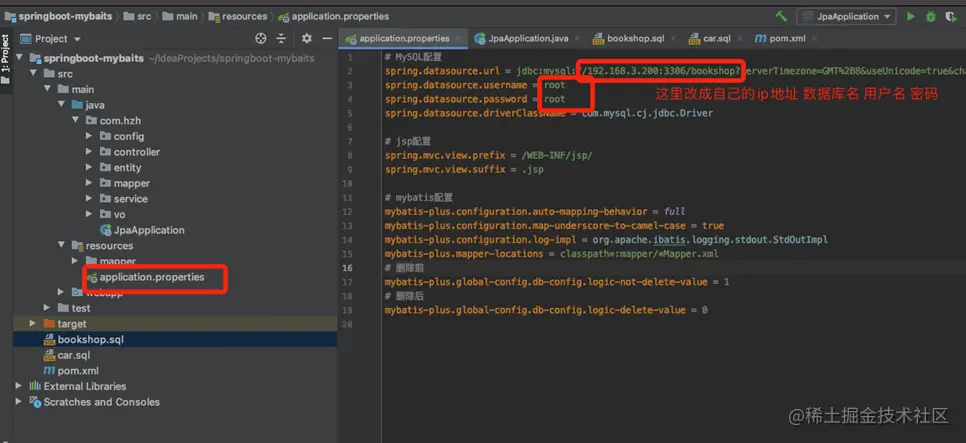The image size is (966, 443).
Task: Expand Scratches and Consoles arrow
Action: pyautogui.click(x=18, y=402)
